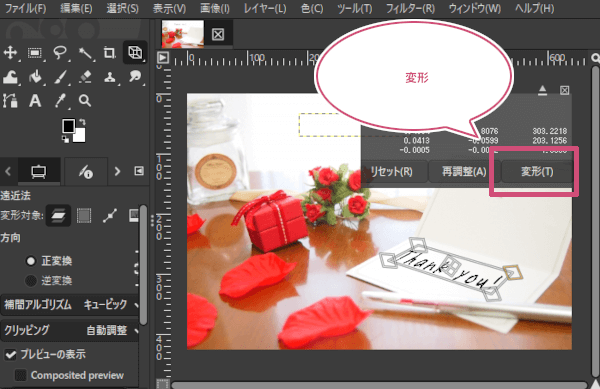
Task: Select the Eraser tool
Action: point(85,77)
